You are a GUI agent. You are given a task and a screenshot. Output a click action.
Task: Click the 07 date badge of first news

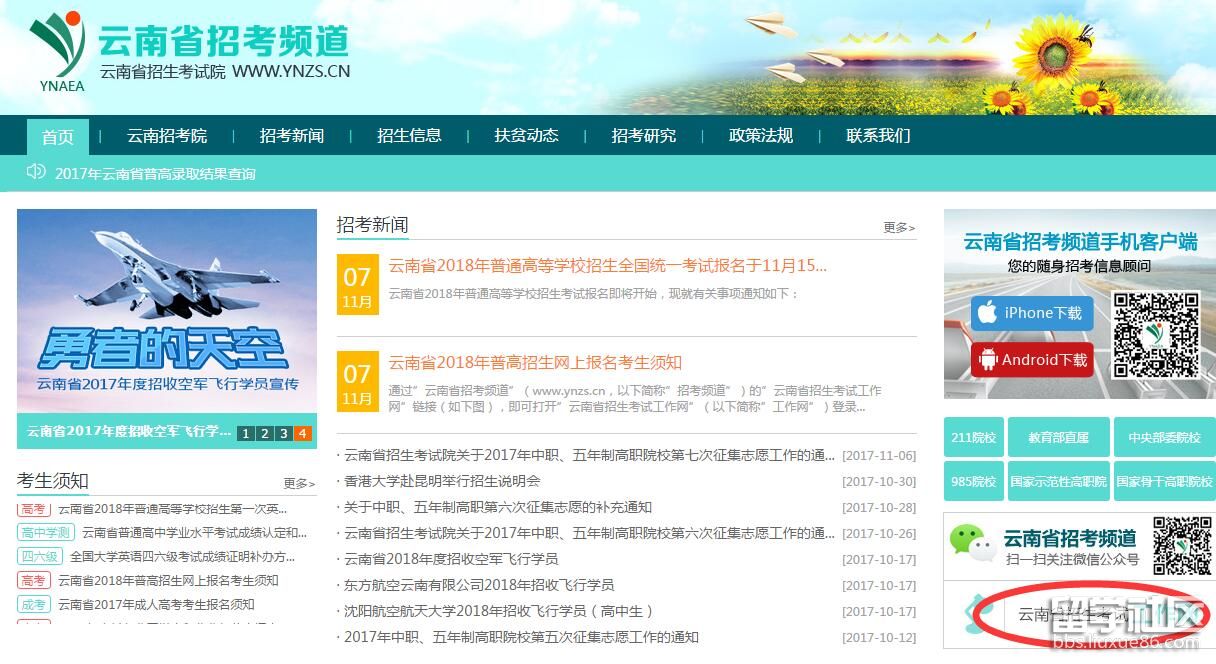tap(357, 284)
